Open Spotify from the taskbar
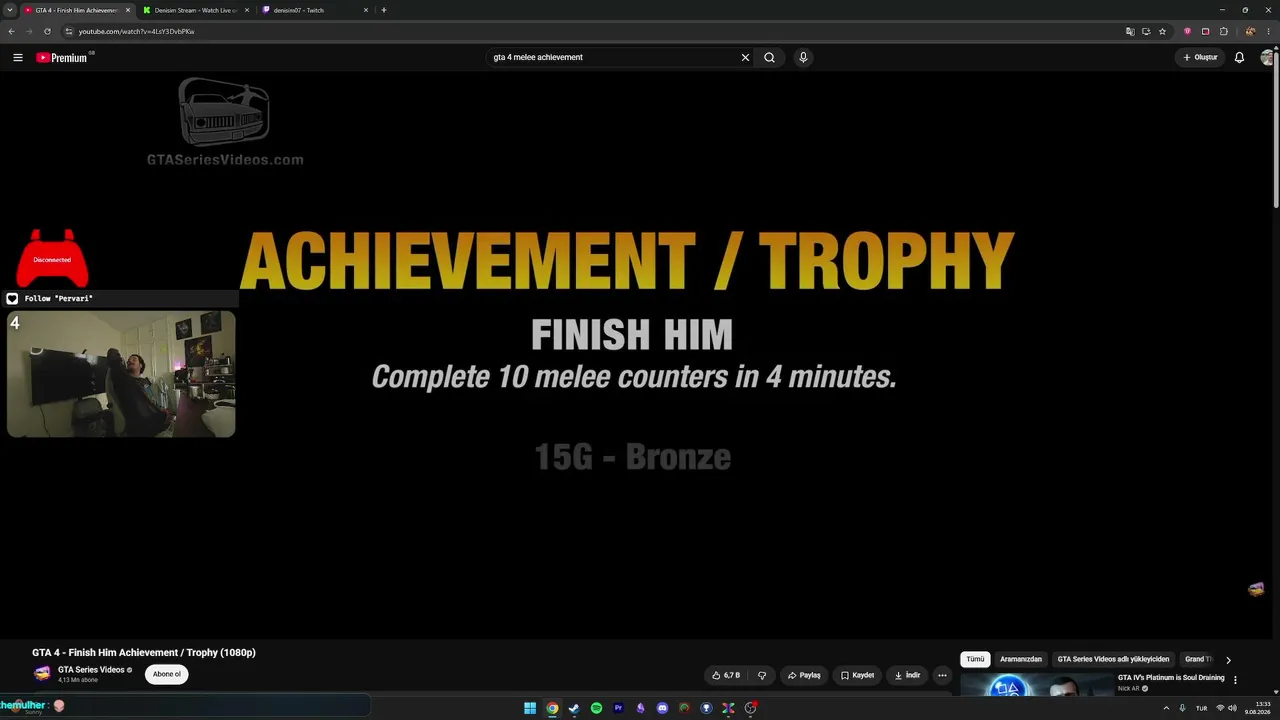The width and height of the screenshot is (1280, 720). pyautogui.click(x=596, y=708)
